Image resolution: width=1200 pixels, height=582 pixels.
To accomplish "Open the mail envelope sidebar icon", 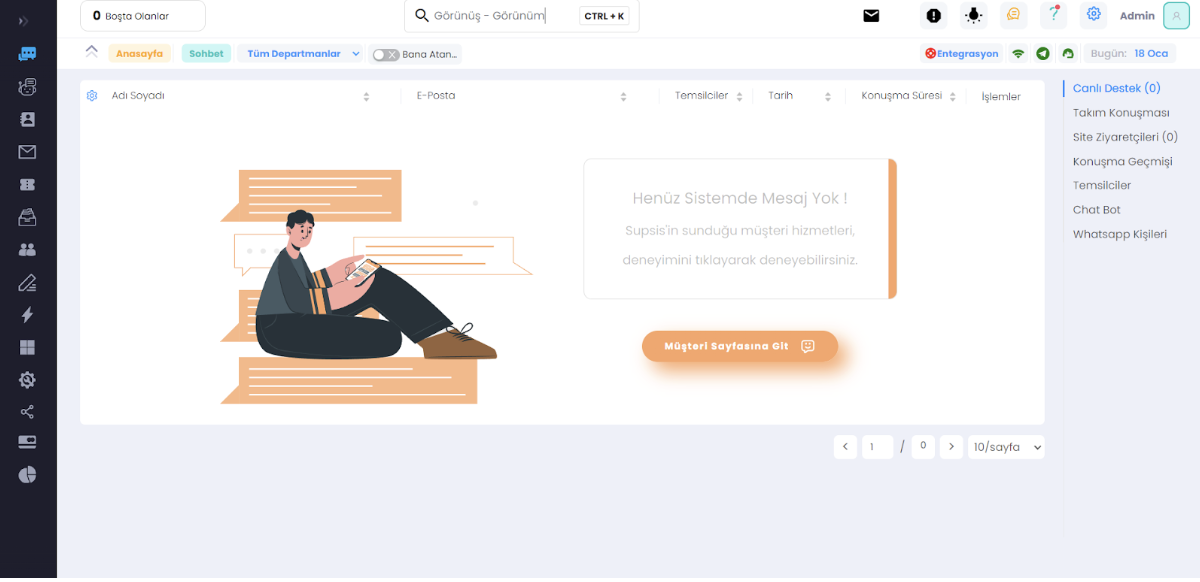I will [x=27, y=152].
